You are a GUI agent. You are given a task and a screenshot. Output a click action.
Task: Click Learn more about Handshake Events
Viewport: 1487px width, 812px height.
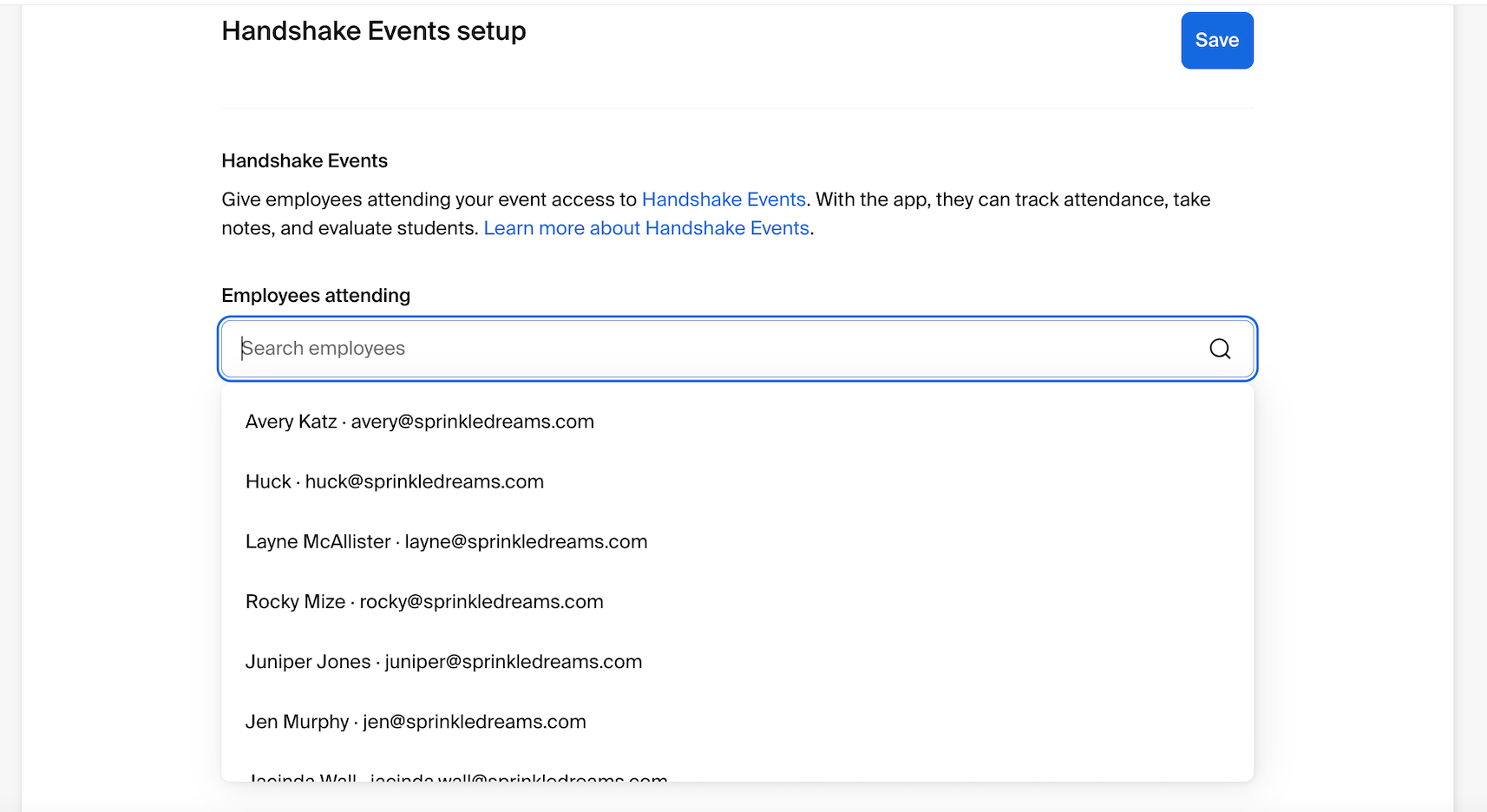pyautogui.click(x=647, y=228)
